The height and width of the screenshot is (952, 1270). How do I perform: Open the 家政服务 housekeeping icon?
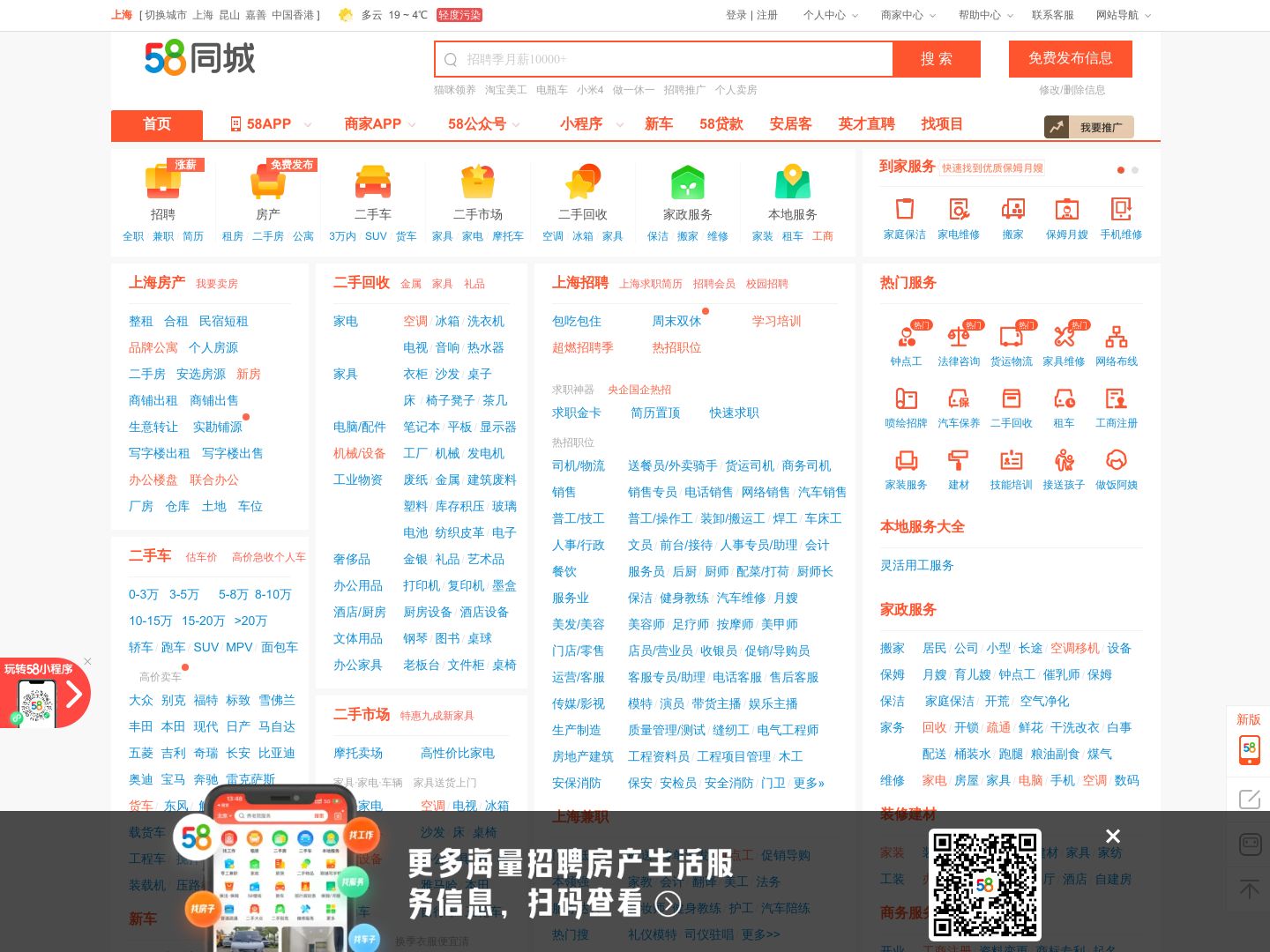coord(688,181)
